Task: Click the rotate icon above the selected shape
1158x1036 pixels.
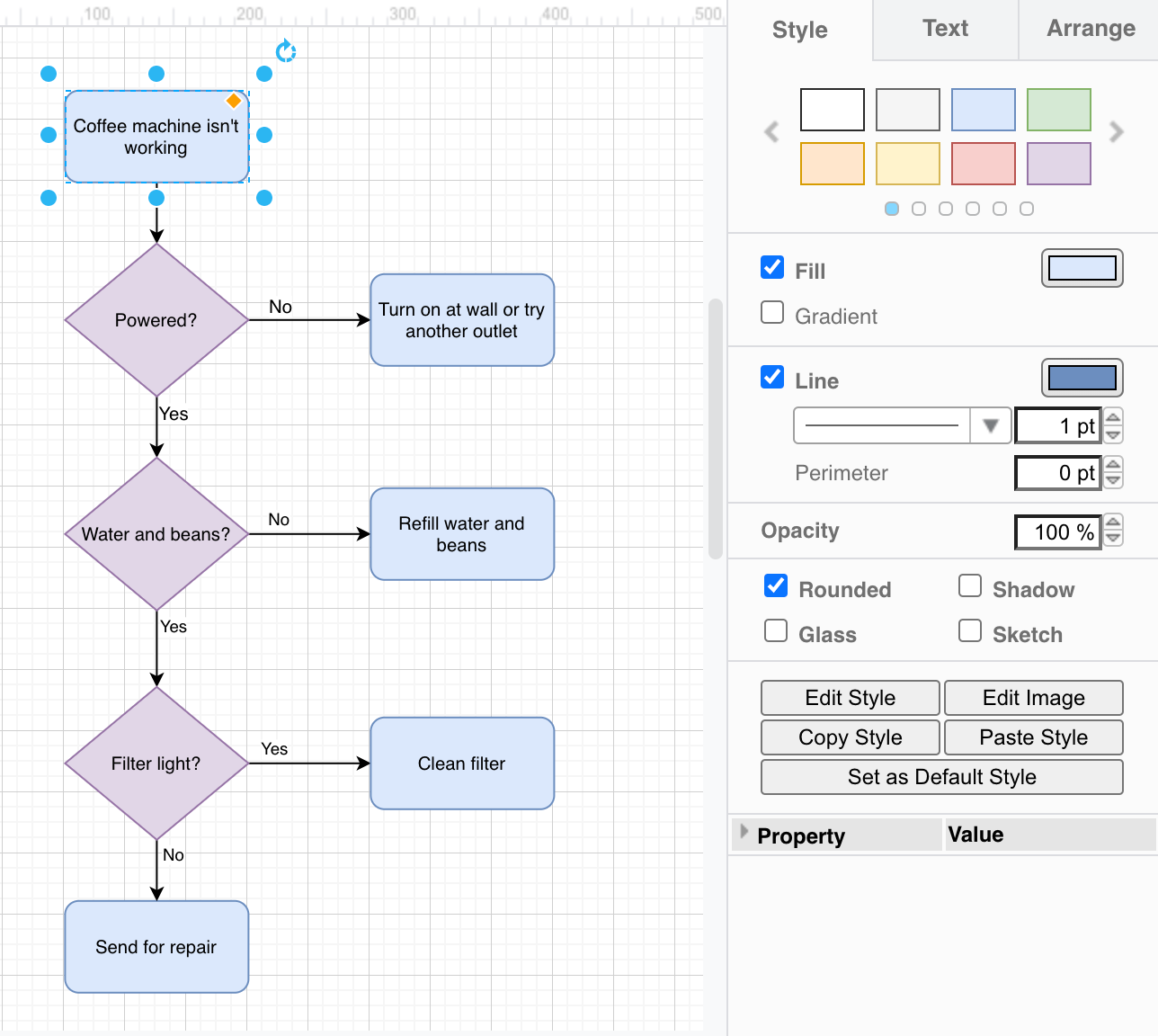Action: [286, 51]
